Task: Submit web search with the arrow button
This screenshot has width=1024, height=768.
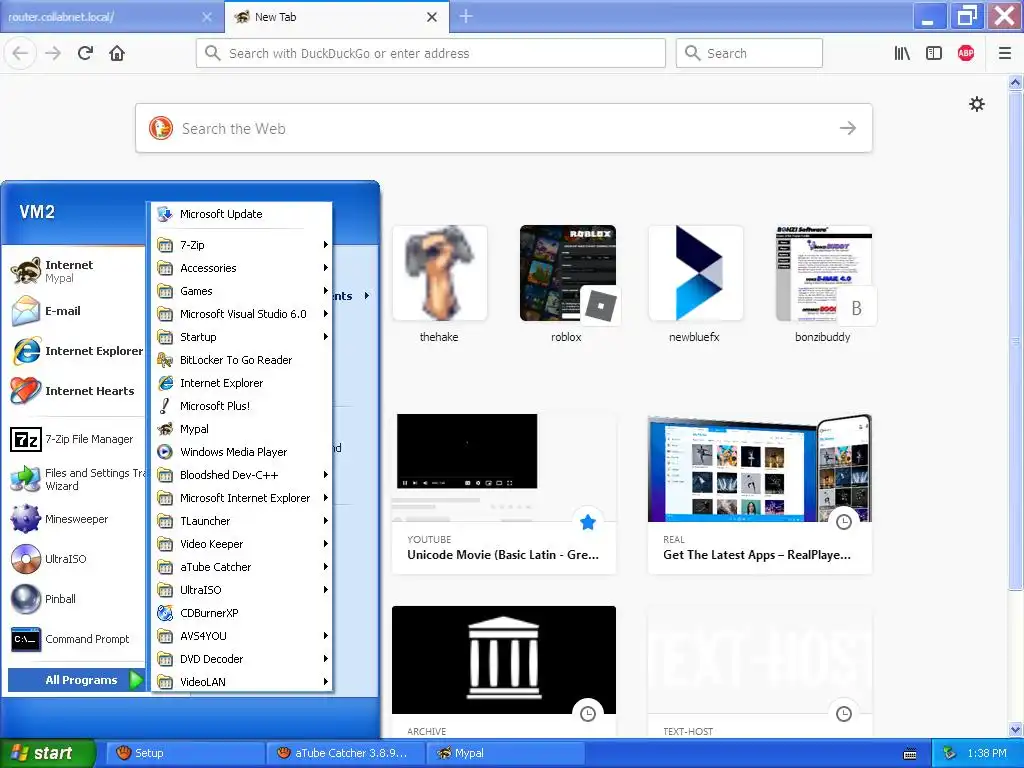Action: [x=848, y=128]
